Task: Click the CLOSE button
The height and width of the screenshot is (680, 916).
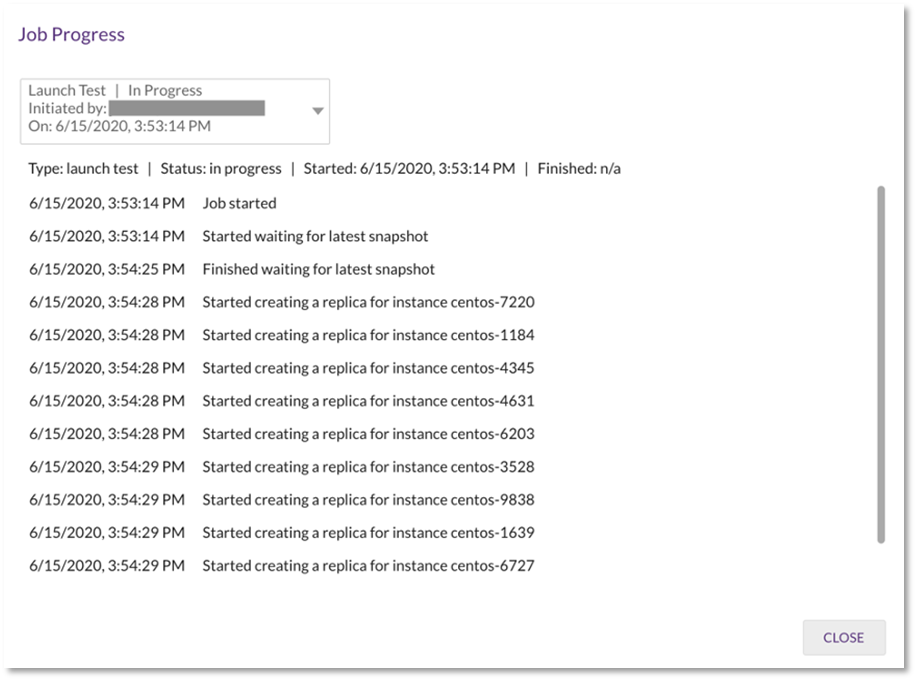Action: tap(844, 637)
